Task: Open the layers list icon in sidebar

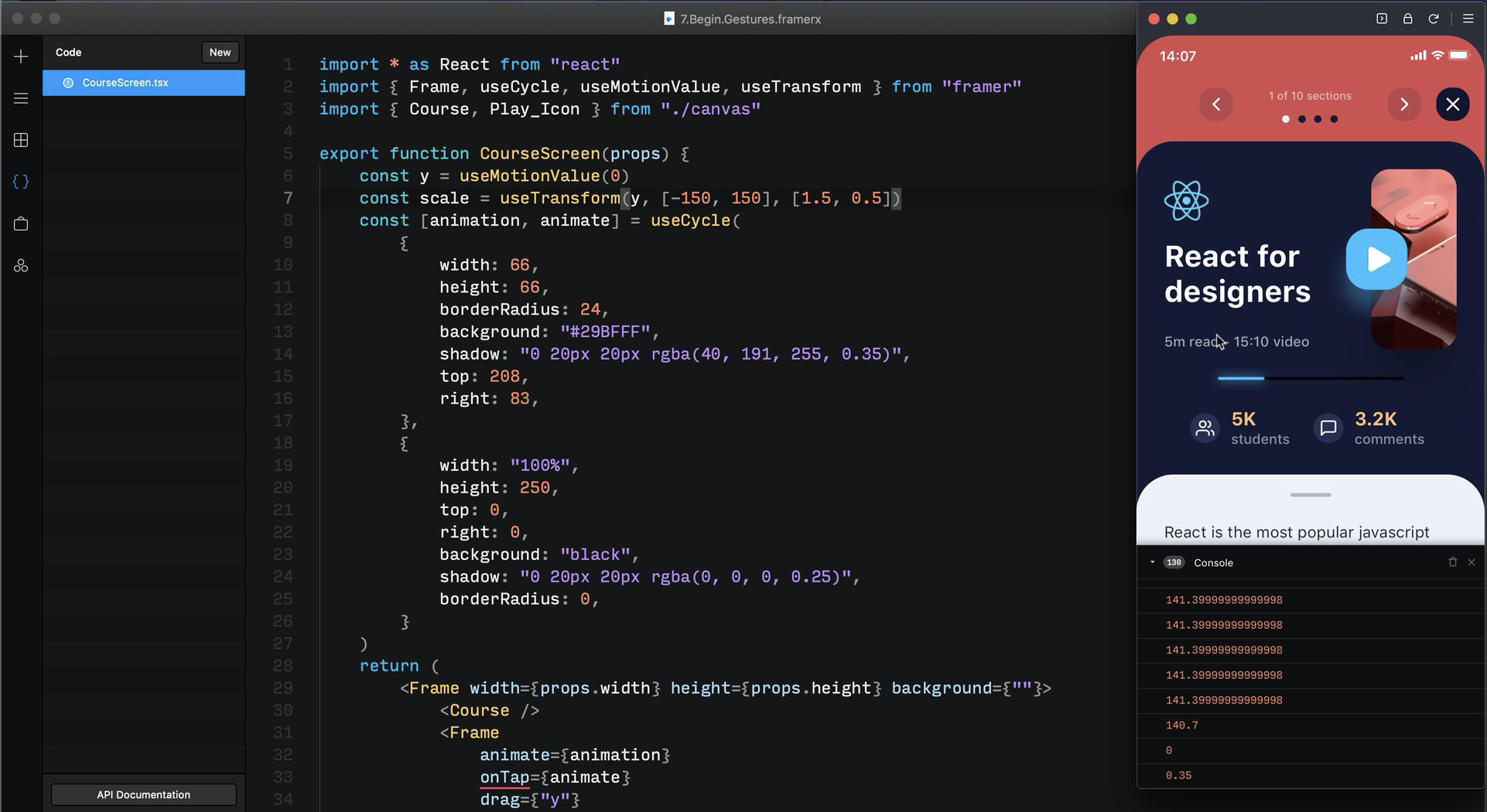Action: click(21, 98)
